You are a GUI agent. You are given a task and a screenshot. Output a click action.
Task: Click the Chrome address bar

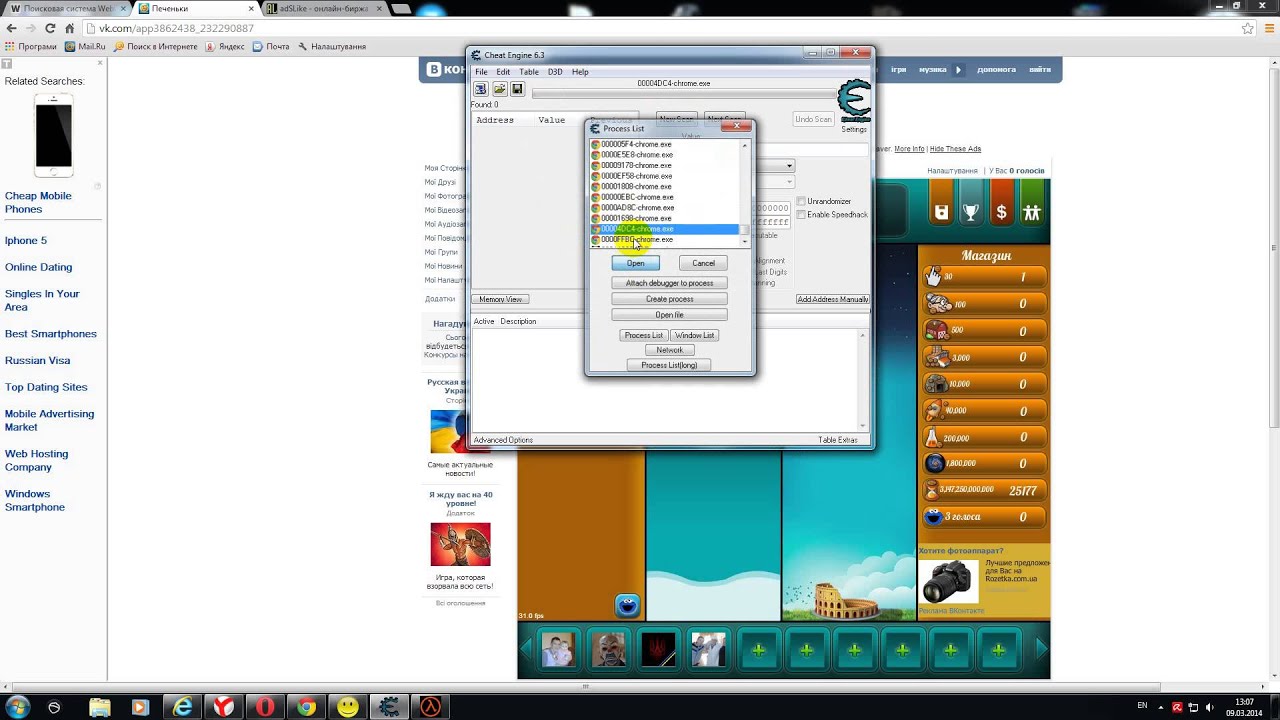(x=660, y=29)
